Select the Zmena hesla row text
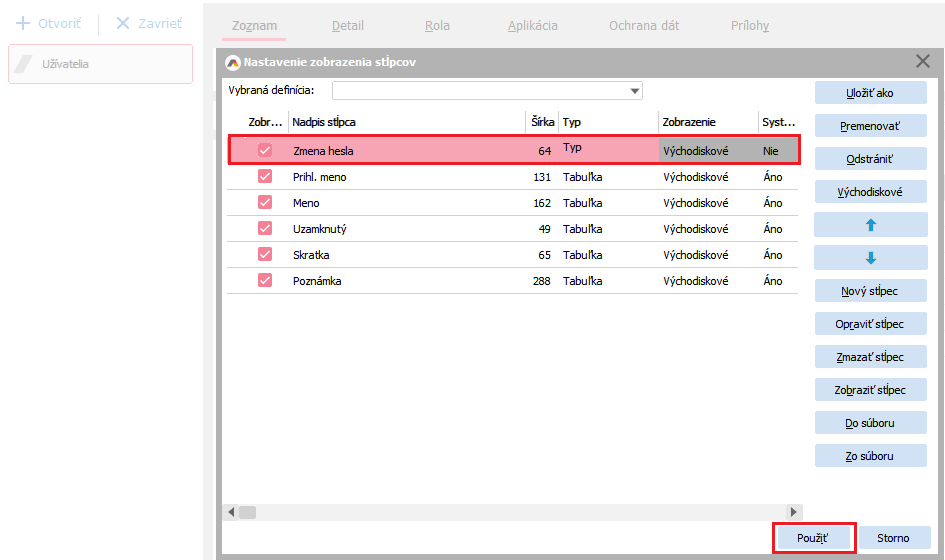This screenshot has height=560, width=945. pyautogui.click(x=323, y=151)
